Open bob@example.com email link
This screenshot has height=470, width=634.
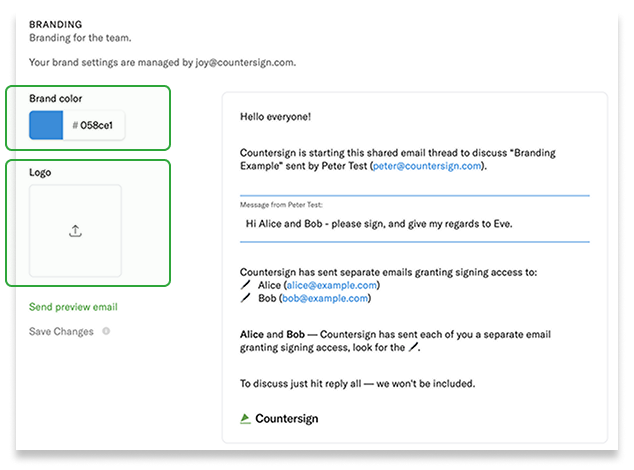tap(325, 298)
